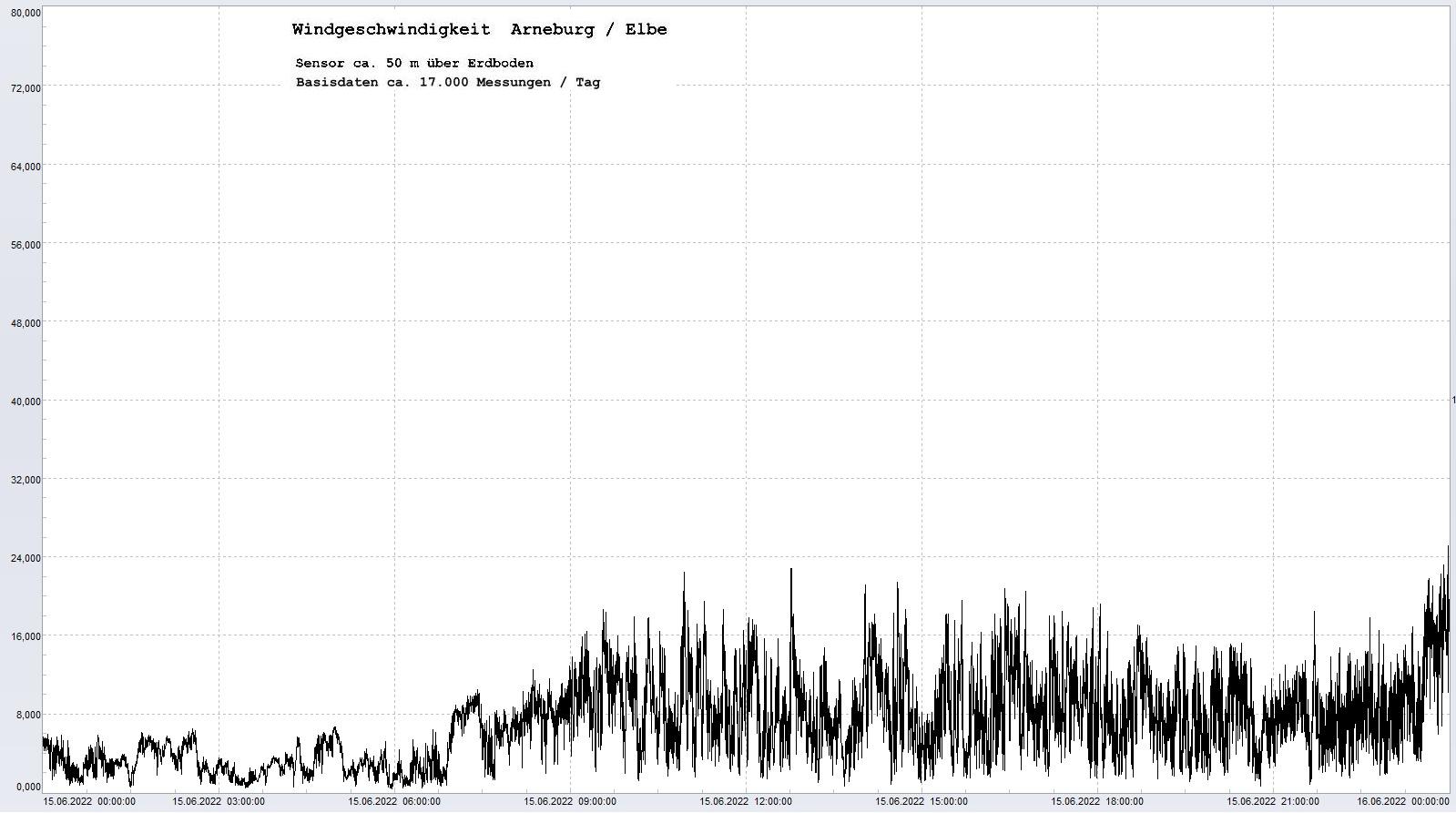Click the Basisdaten ca. 17.000 Messungen line
This screenshot has height=813, width=1456.
coord(447,82)
